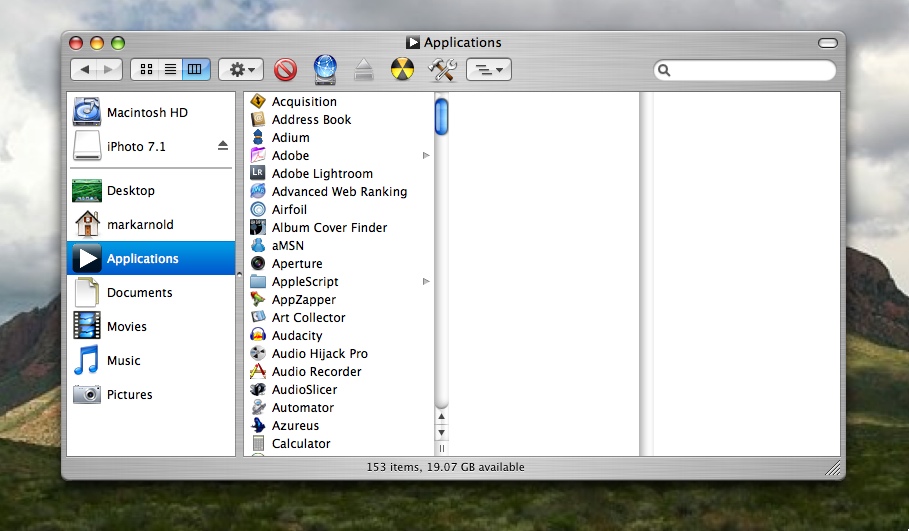Select the Acquisition app icon
The height and width of the screenshot is (531, 909).
pos(258,101)
